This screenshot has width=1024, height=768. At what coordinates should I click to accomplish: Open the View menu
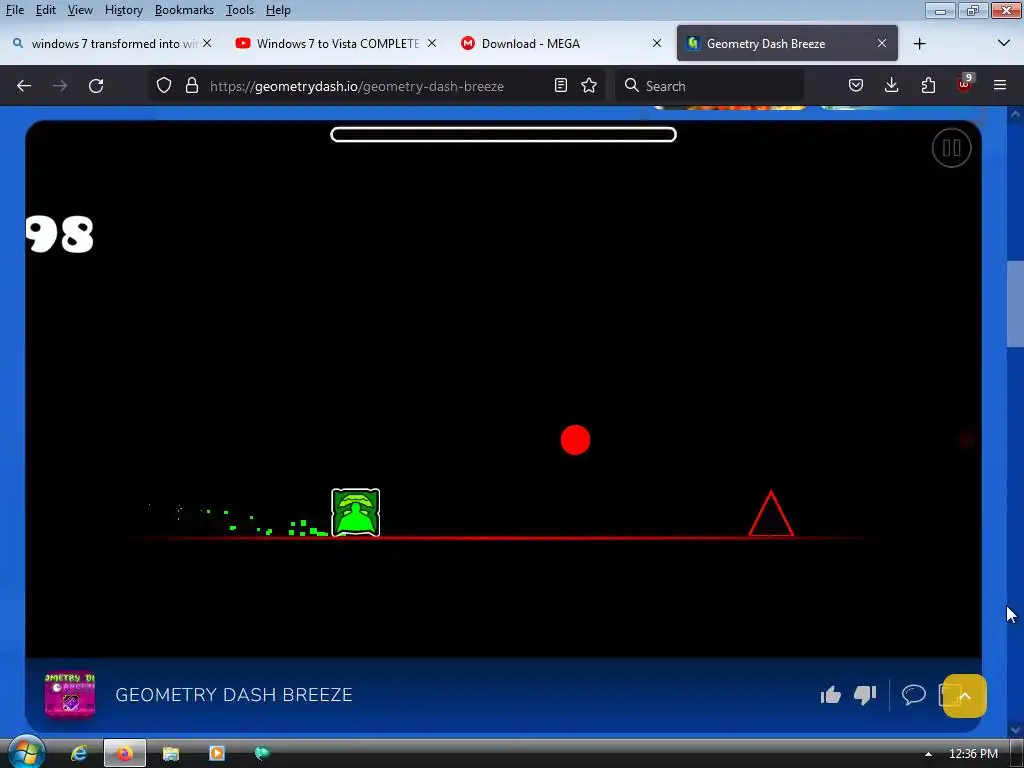[x=80, y=10]
